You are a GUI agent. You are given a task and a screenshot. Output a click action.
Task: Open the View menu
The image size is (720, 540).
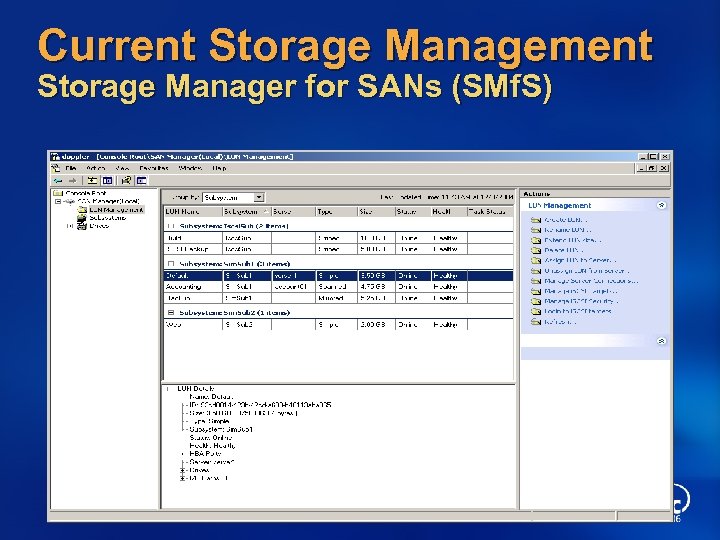(122, 168)
